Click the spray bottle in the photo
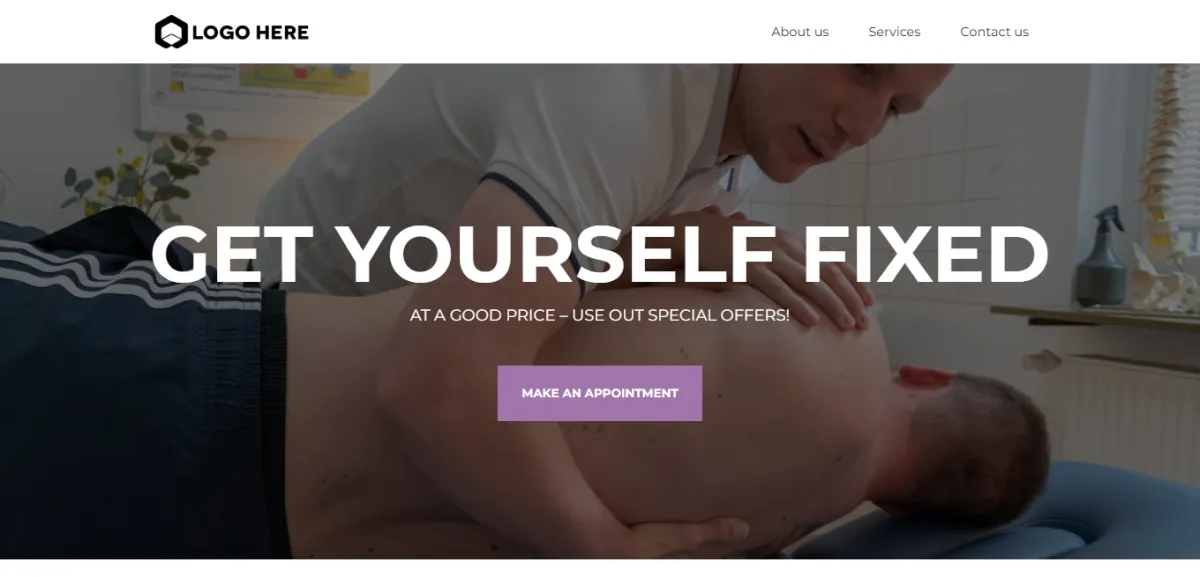This screenshot has width=1200, height=577. (1099, 258)
